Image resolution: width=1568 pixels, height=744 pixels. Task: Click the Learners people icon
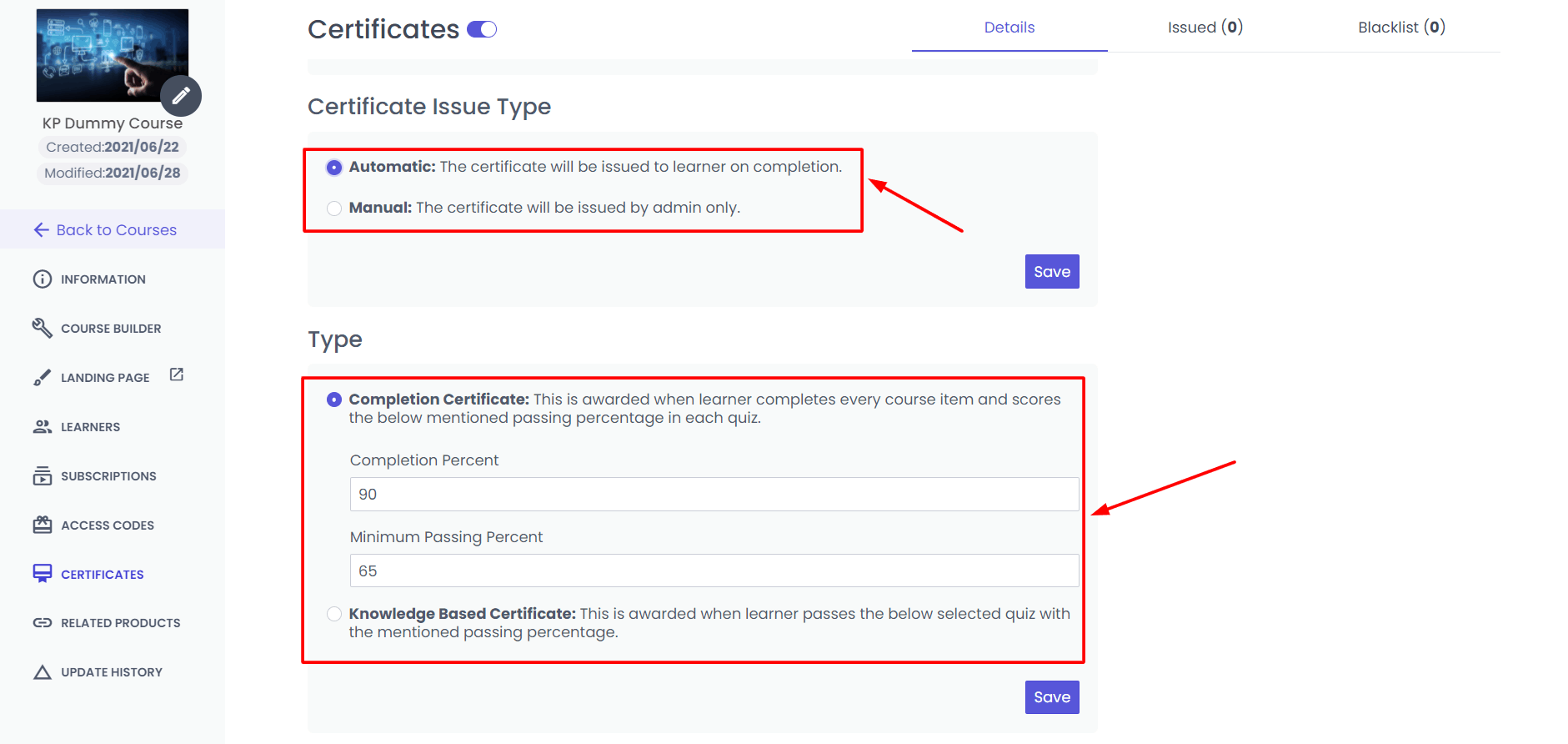click(43, 426)
